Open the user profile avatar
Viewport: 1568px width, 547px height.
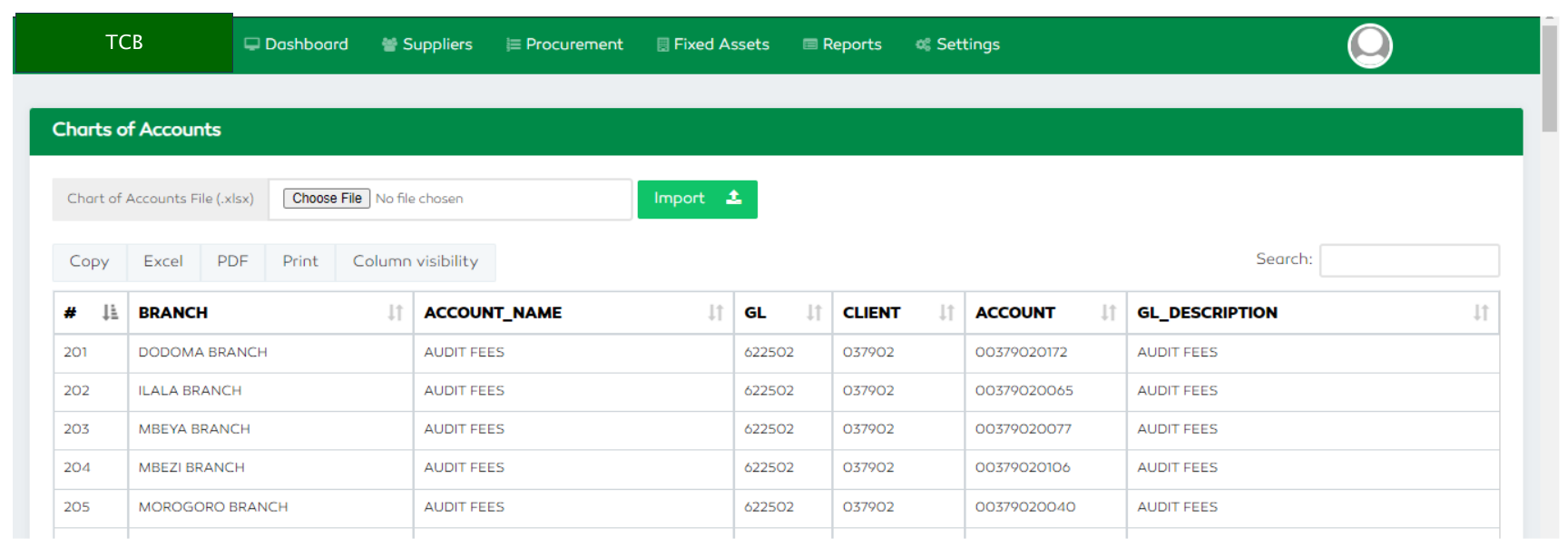click(x=1369, y=45)
